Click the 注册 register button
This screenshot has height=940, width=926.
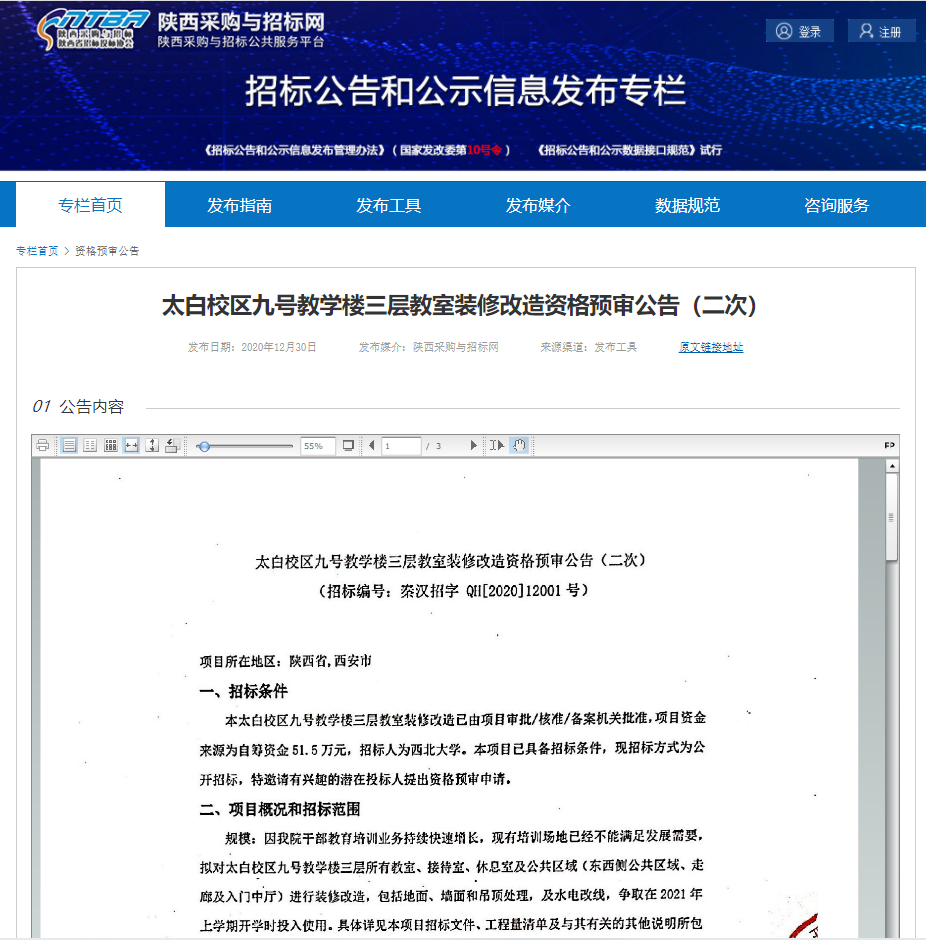coord(881,31)
